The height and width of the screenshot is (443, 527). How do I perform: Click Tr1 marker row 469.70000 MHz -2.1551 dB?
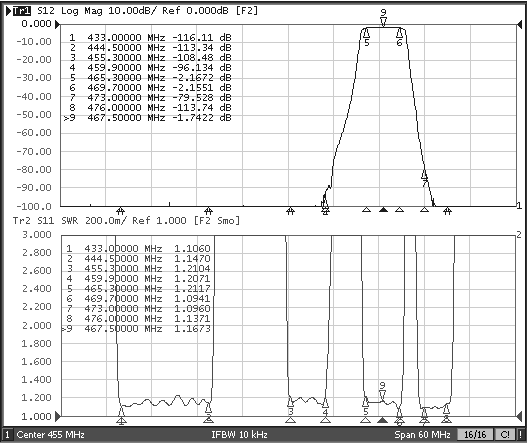150,88
